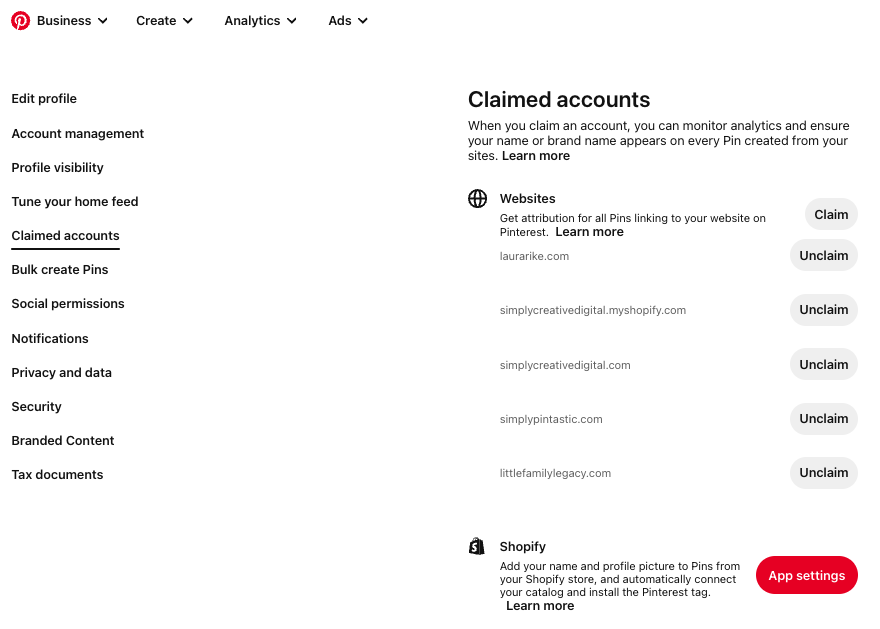Open the Analytics dropdown menu
This screenshot has width=880, height=629.
[260, 21]
